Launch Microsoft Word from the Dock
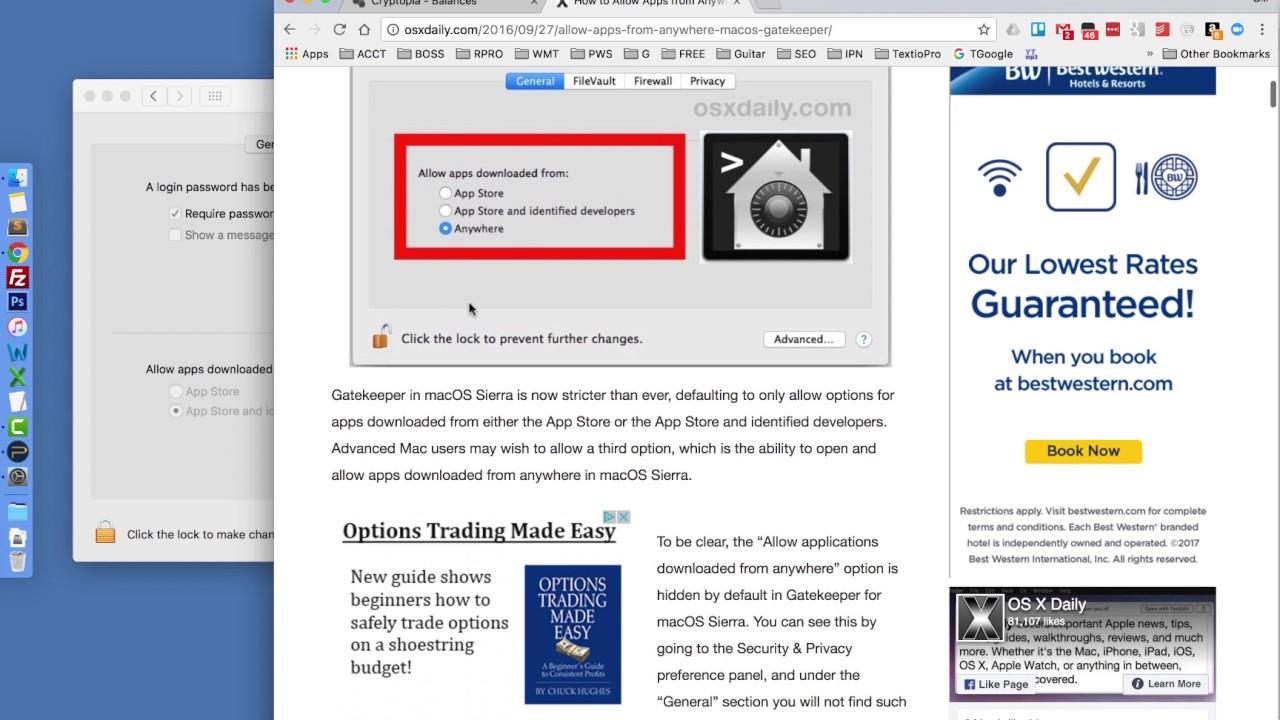This screenshot has width=1280, height=720. click(x=17, y=352)
